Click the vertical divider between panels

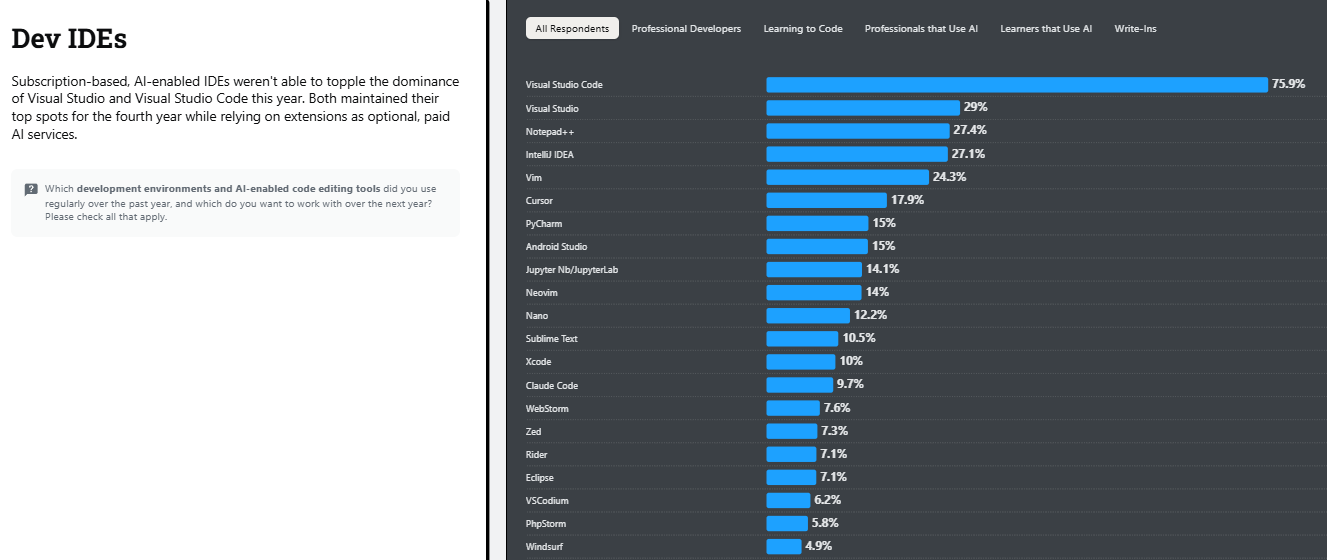click(488, 280)
